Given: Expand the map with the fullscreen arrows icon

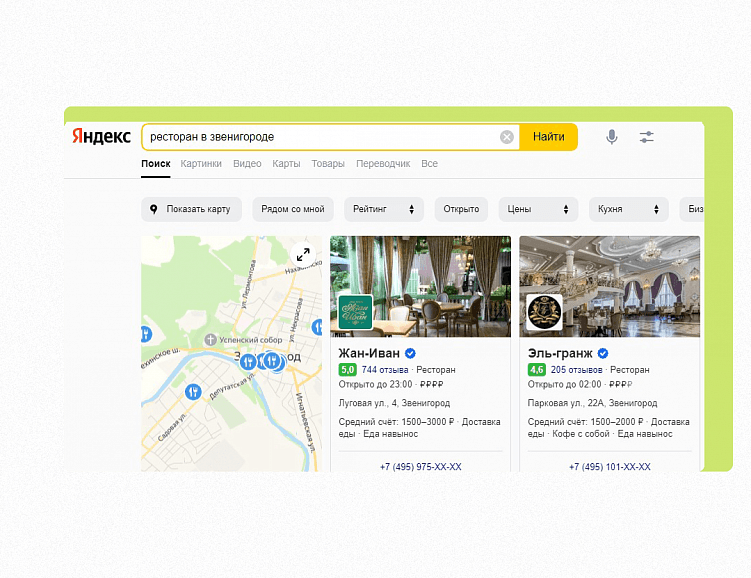Looking at the screenshot, I should (303, 254).
